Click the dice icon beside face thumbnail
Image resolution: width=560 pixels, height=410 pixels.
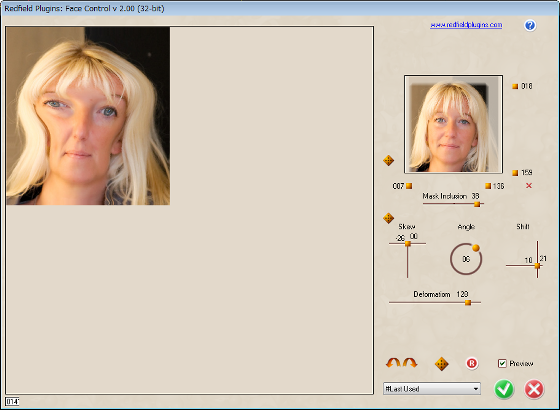point(388,160)
